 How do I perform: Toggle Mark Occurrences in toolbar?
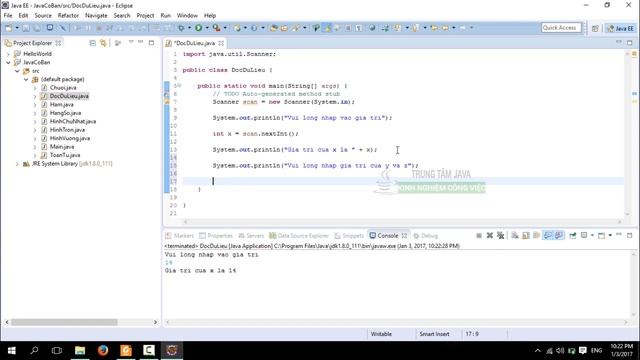coord(327,28)
